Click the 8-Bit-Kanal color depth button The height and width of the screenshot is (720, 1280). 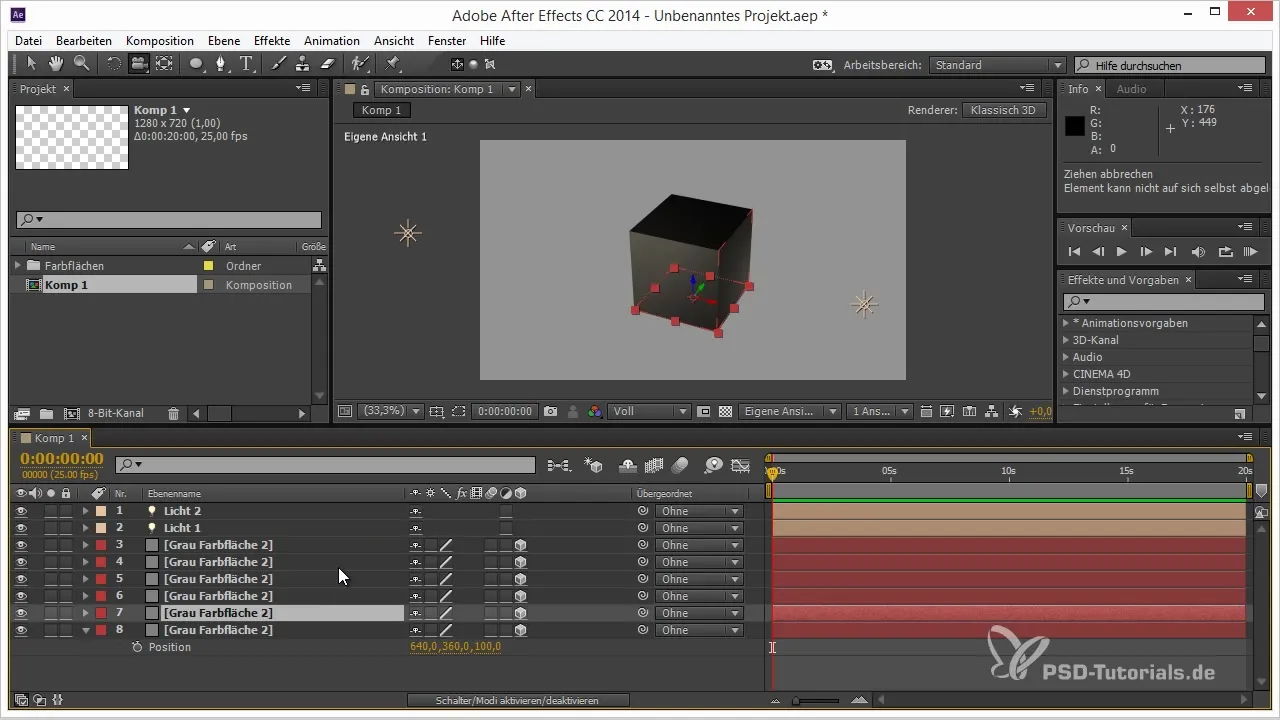click(116, 413)
